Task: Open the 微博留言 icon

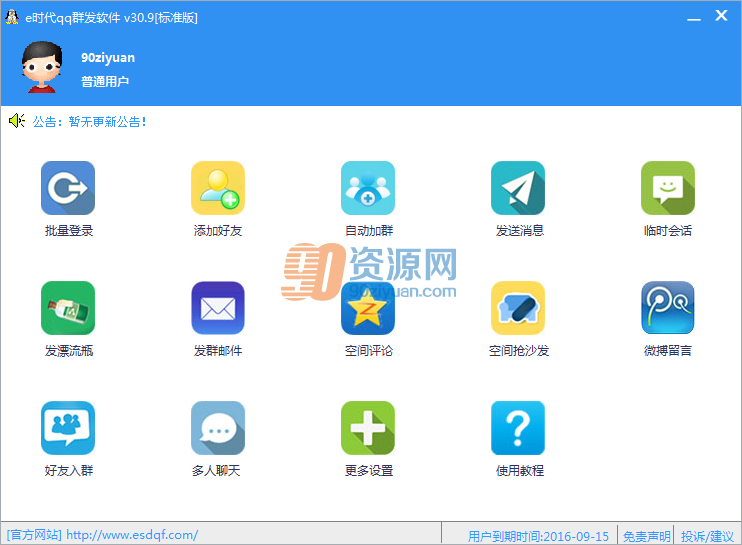Action: 668,308
